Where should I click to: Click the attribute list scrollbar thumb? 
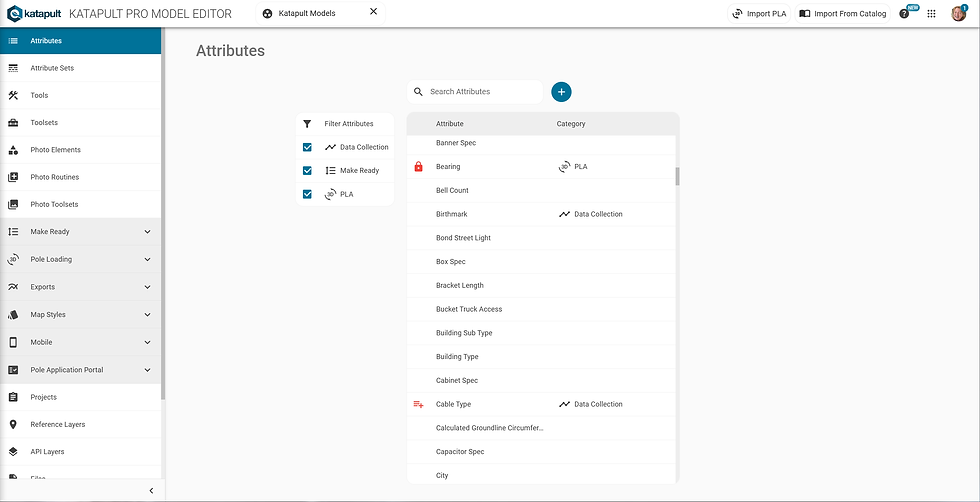pos(677,176)
